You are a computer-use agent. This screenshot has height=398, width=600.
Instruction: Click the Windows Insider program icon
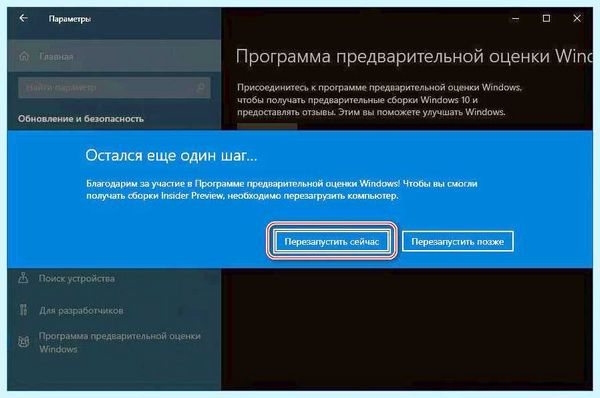tap(23, 342)
